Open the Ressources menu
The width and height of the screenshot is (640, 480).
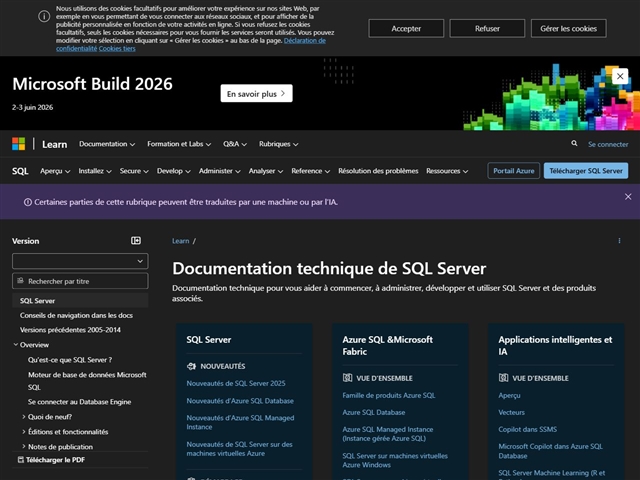pos(447,171)
